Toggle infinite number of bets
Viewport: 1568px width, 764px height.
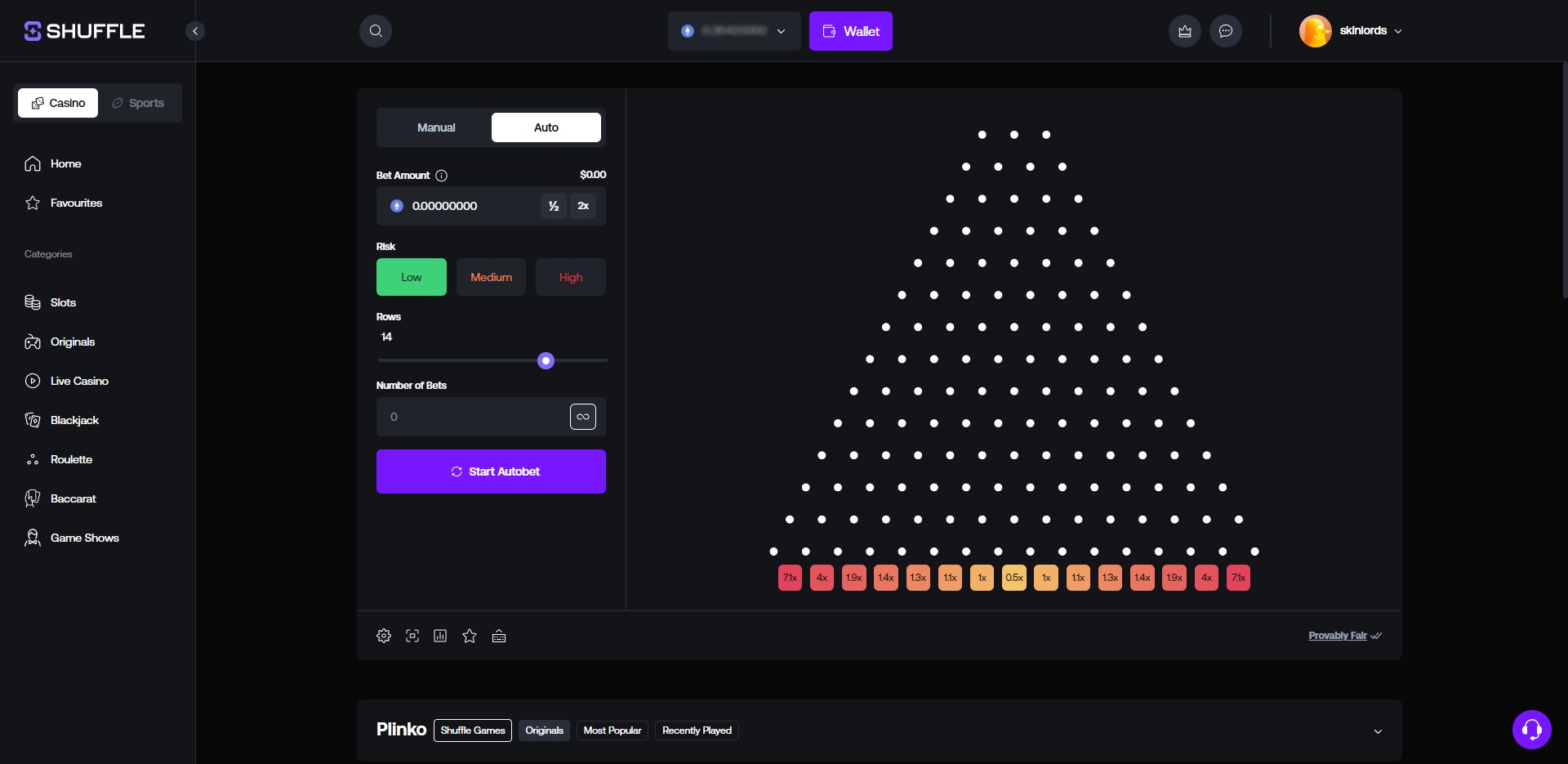click(x=582, y=417)
